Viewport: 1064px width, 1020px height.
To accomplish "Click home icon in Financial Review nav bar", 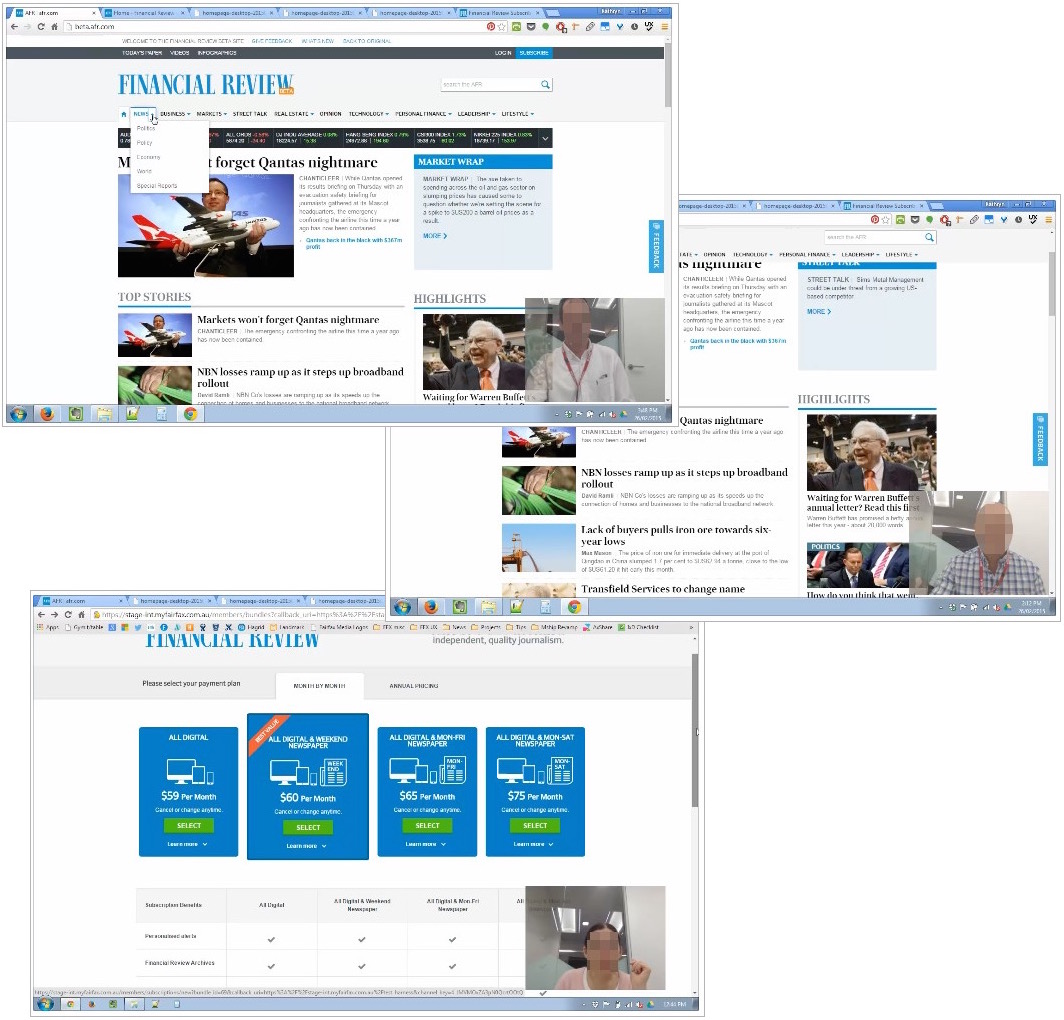I will click(124, 114).
